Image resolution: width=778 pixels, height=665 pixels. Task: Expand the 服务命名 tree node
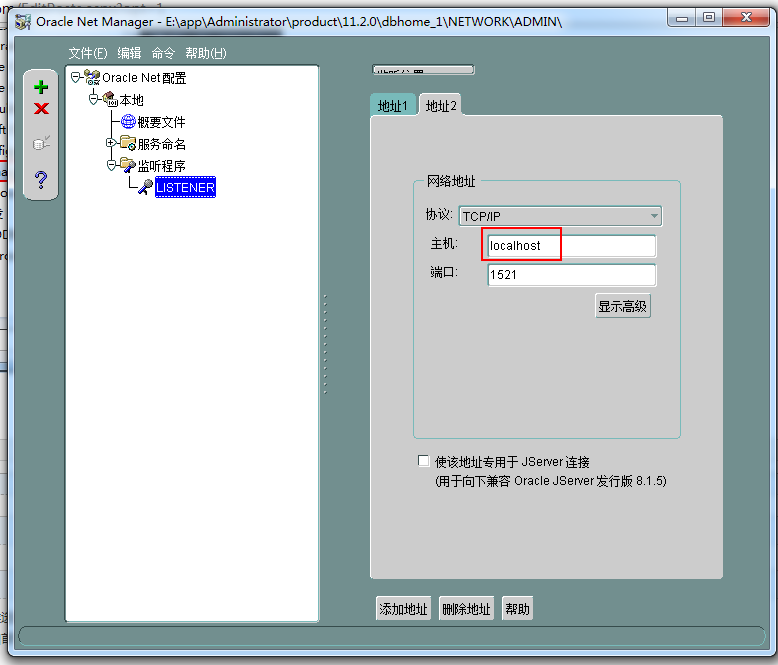tap(111, 143)
